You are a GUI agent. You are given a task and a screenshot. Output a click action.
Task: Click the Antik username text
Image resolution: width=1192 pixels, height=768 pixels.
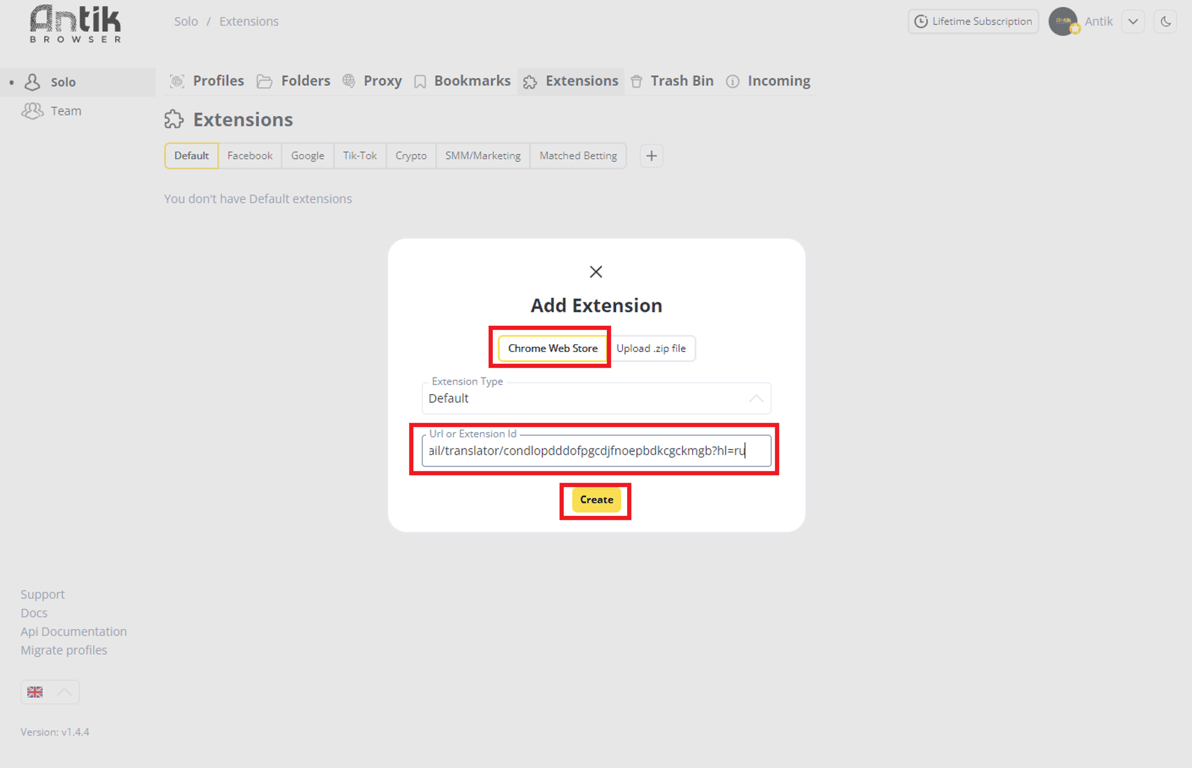tap(1098, 21)
